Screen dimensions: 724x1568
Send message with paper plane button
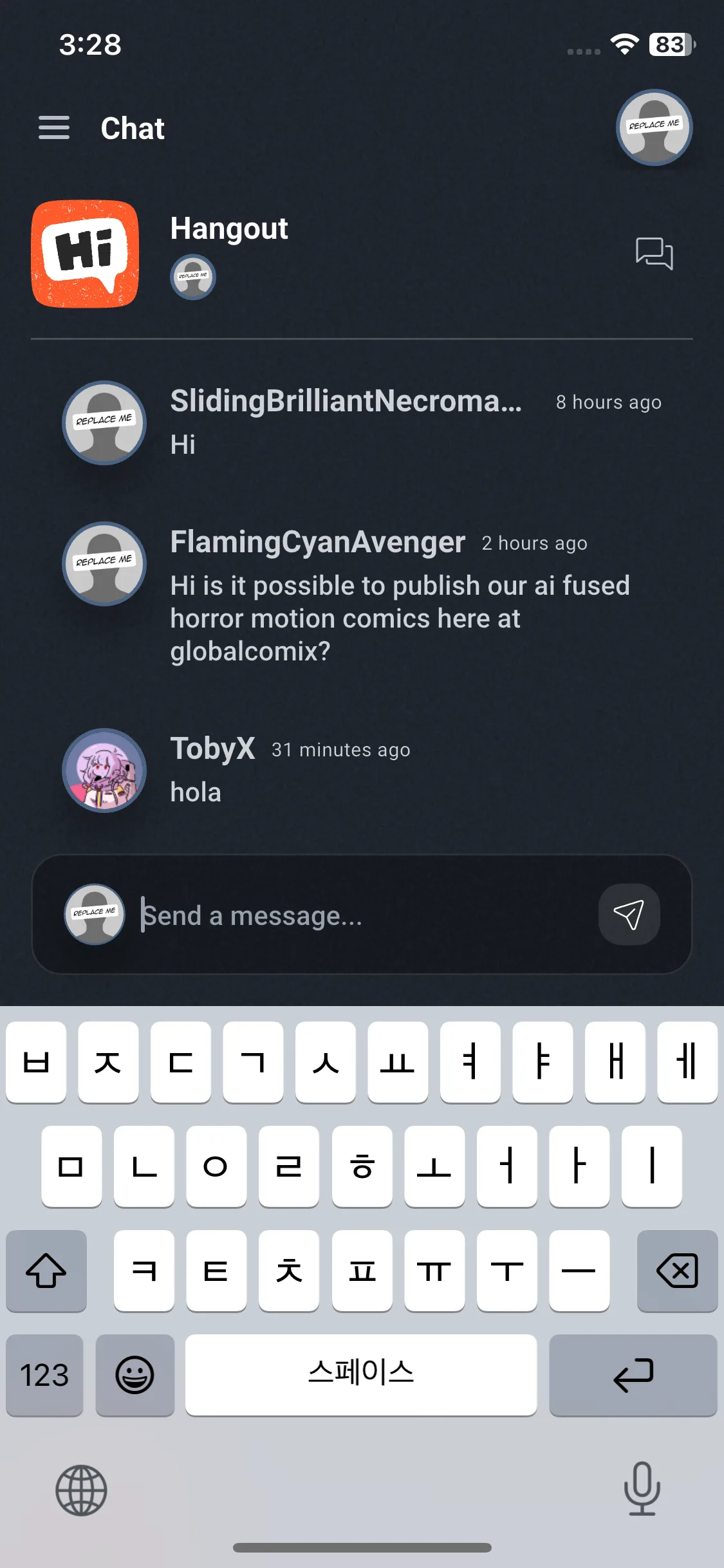[x=629, y=914]
